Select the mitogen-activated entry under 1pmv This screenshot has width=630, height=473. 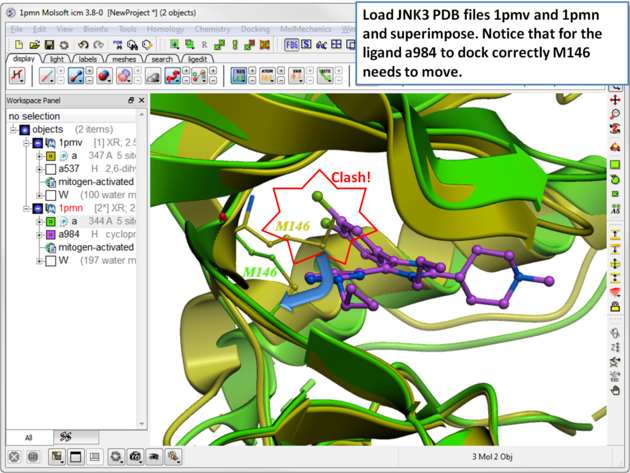tap(95, 182)
